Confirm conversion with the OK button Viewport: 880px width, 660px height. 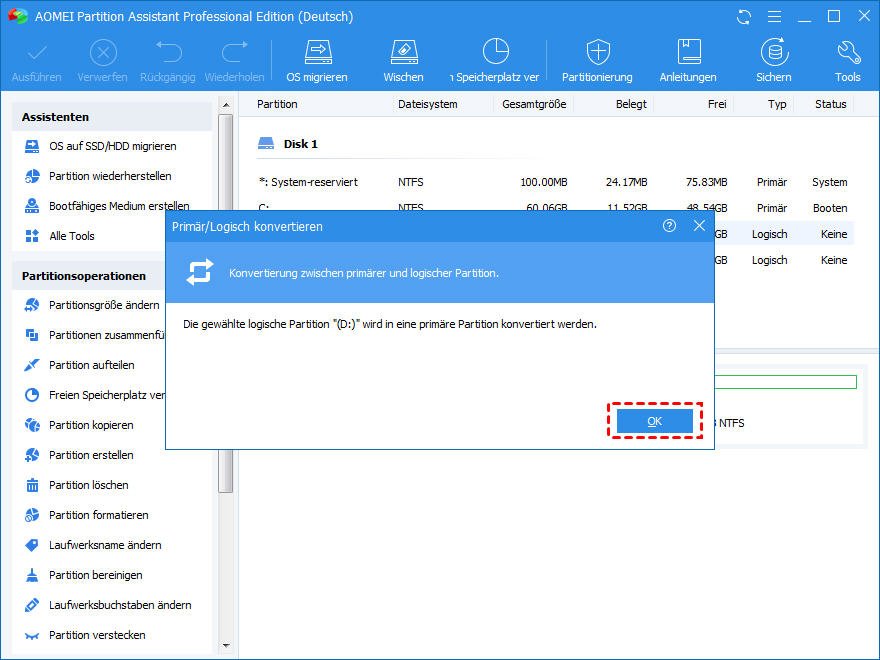pyautogui.click(x=654, y=421)
